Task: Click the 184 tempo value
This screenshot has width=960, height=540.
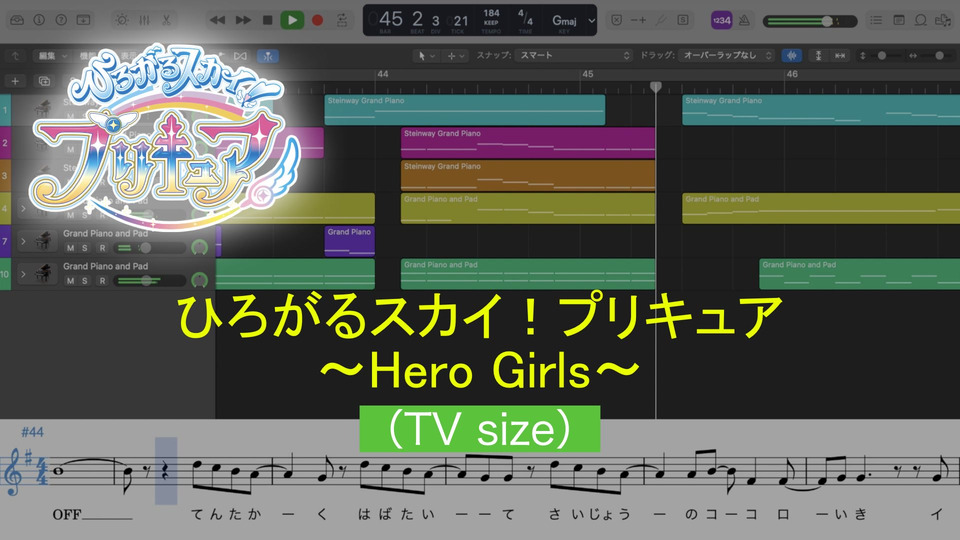Action: pos(492,13)
